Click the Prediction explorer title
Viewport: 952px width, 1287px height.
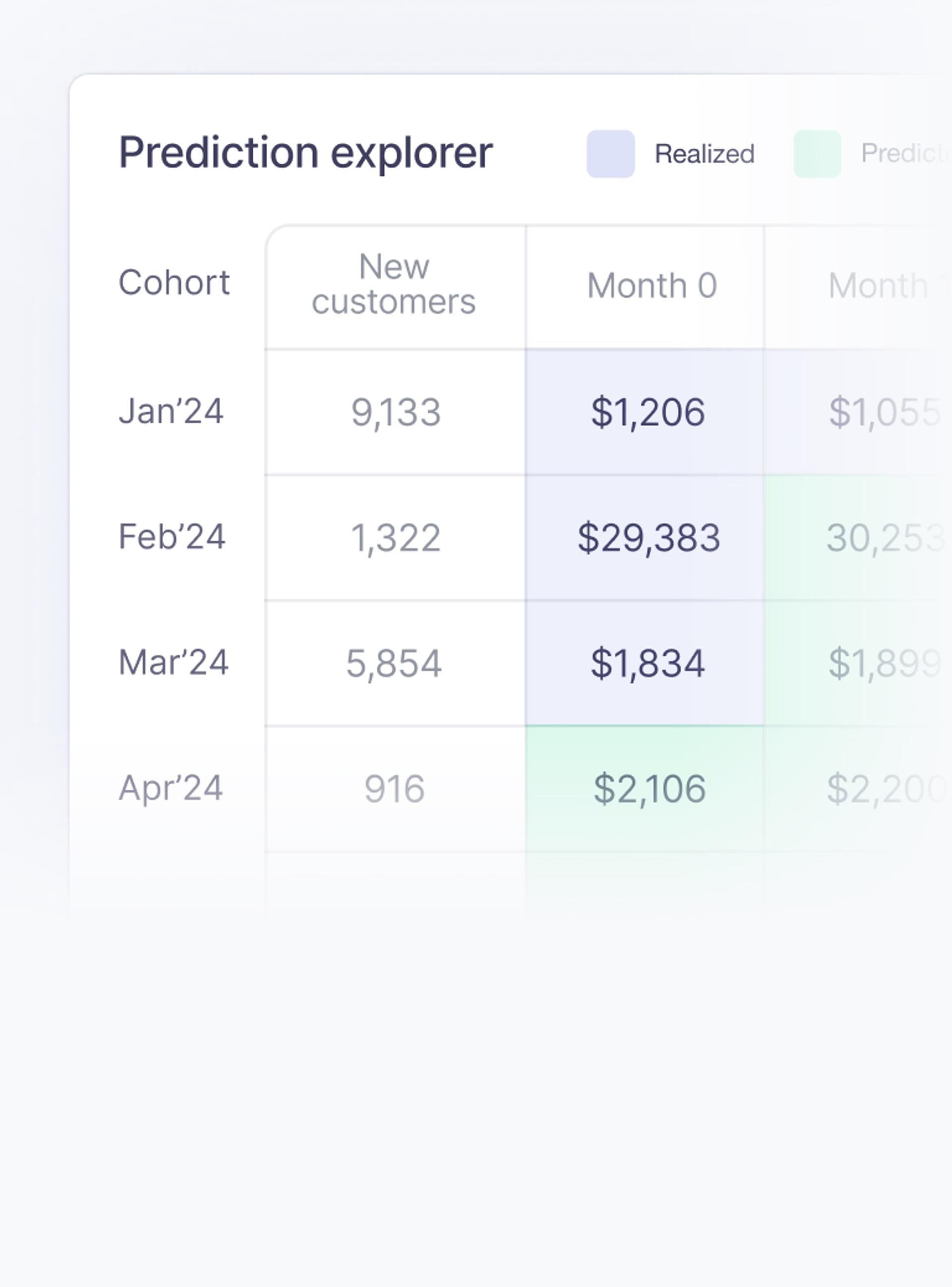305,153
